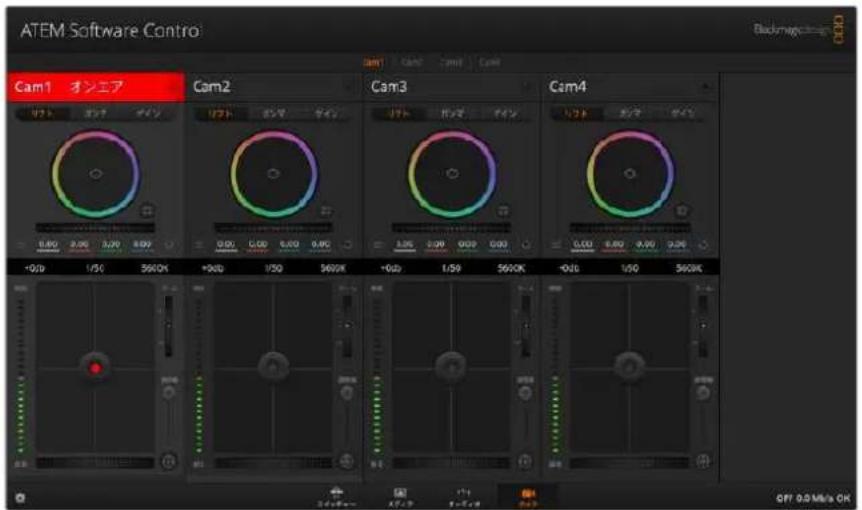Trigger Cam4 auto focus round button

tap(703, 462)
